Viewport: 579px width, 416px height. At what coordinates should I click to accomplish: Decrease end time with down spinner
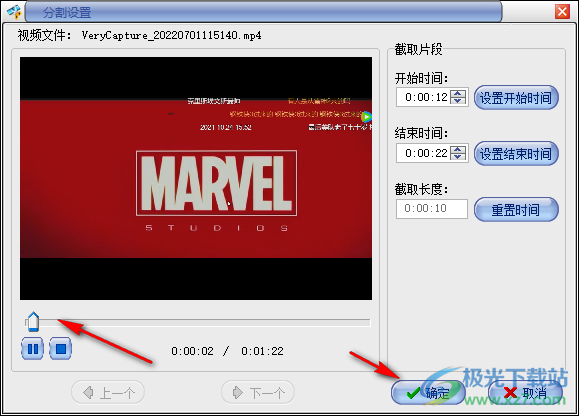click(458, 157)
